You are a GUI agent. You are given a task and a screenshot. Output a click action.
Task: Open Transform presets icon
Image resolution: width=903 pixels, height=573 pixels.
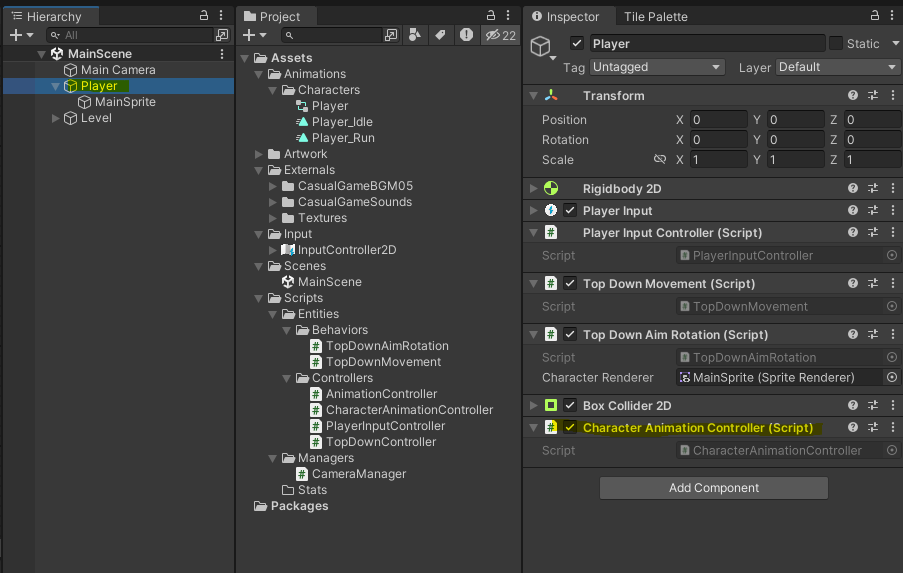pos(873,96)
